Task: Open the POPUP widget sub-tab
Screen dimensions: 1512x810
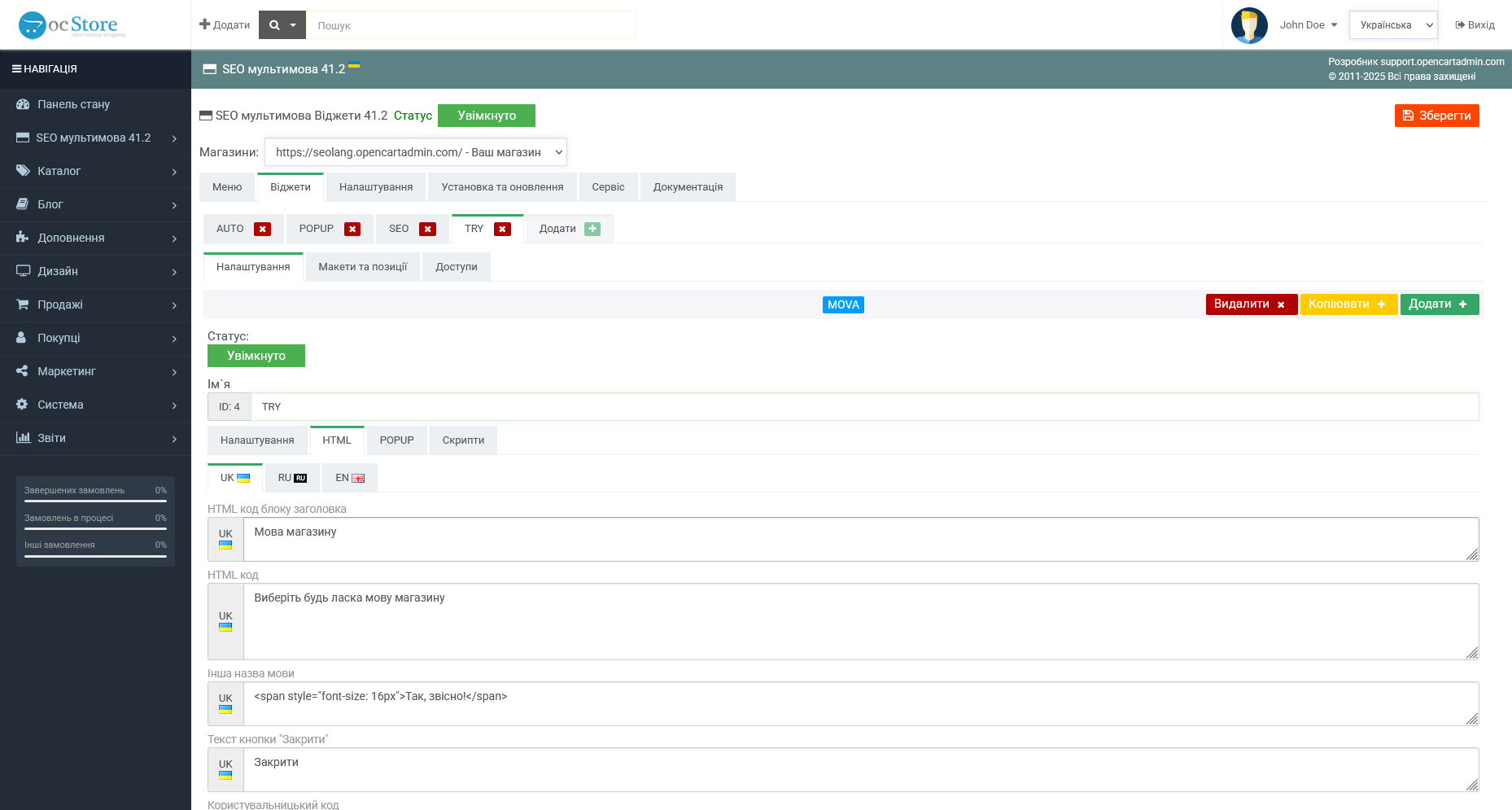Action: (x=396, y=440)
